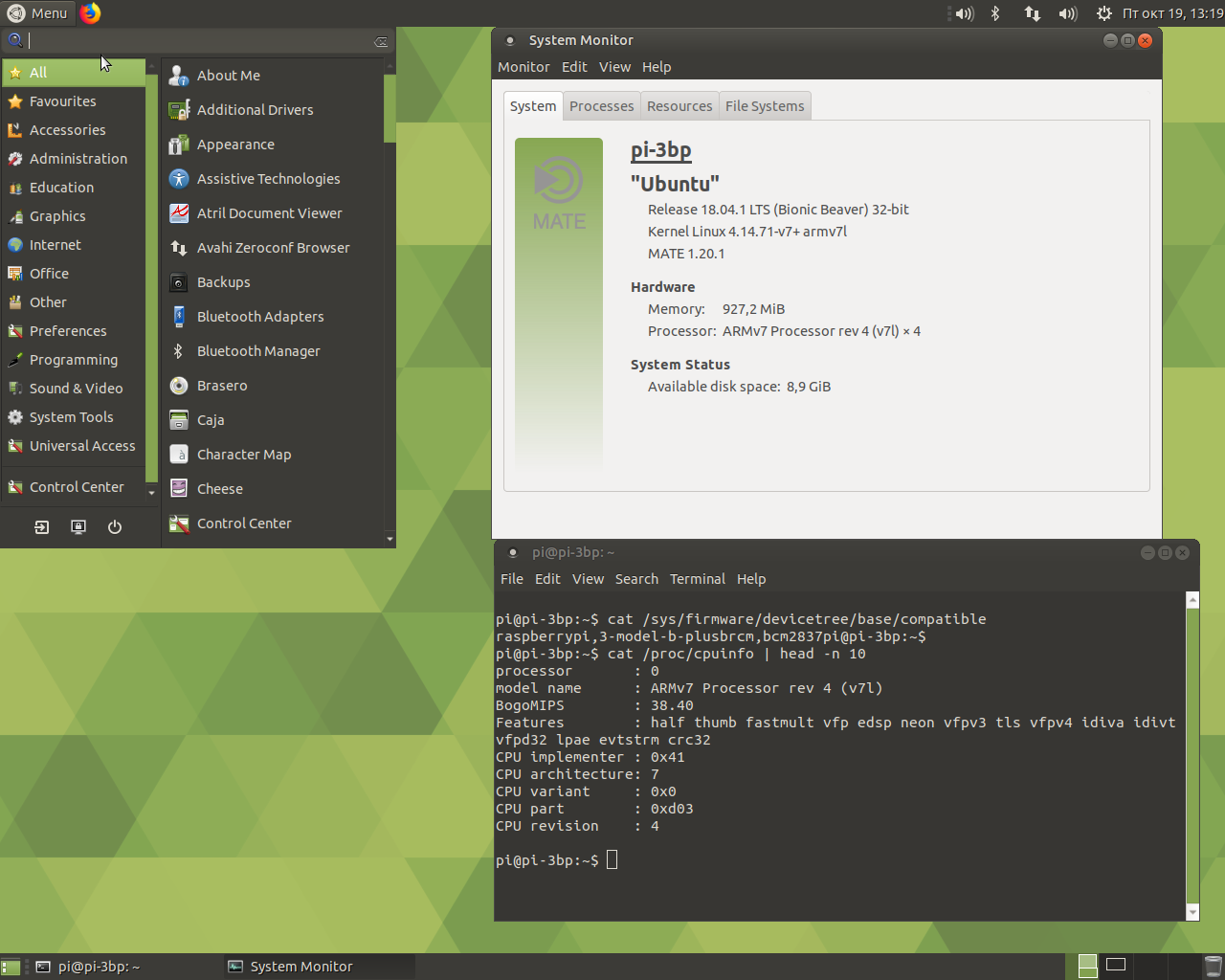Image resolution: width=1225 pixels, height=980 pixels.
Task: Clear the menu search field with the erase icon
Action: coord(381,41)
